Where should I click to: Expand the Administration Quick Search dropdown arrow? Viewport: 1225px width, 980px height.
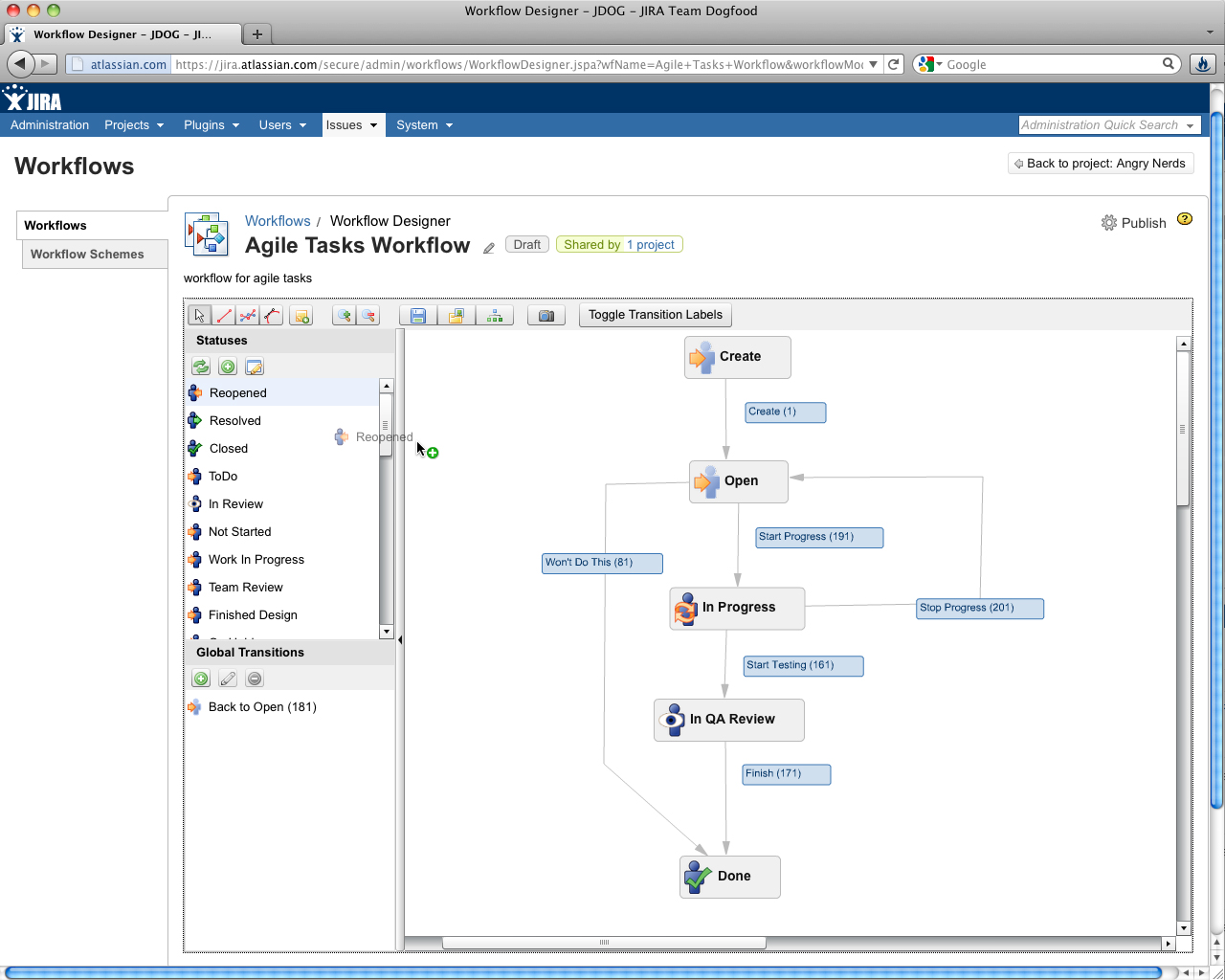1191,125
